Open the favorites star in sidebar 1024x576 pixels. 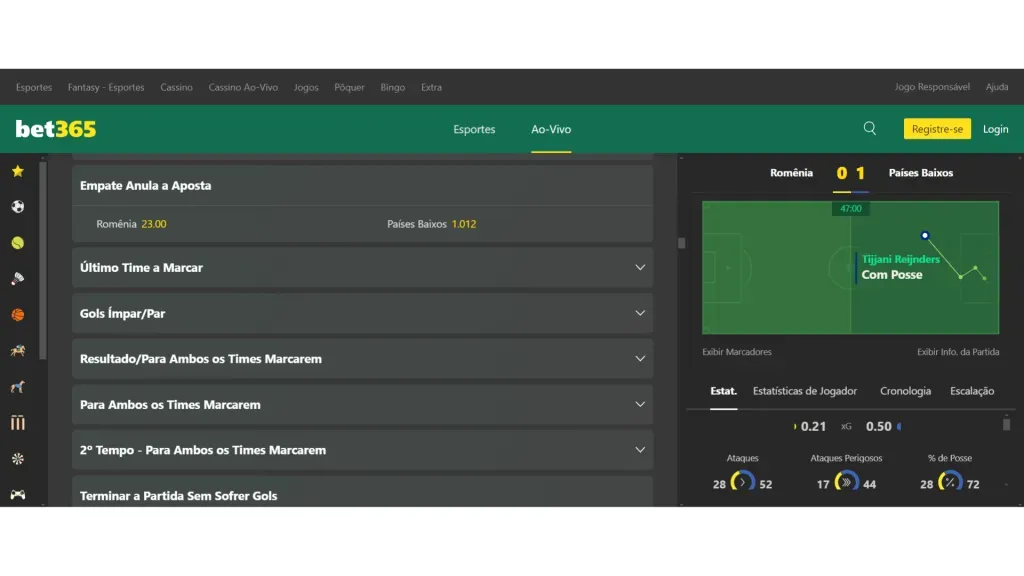(17, 171)
